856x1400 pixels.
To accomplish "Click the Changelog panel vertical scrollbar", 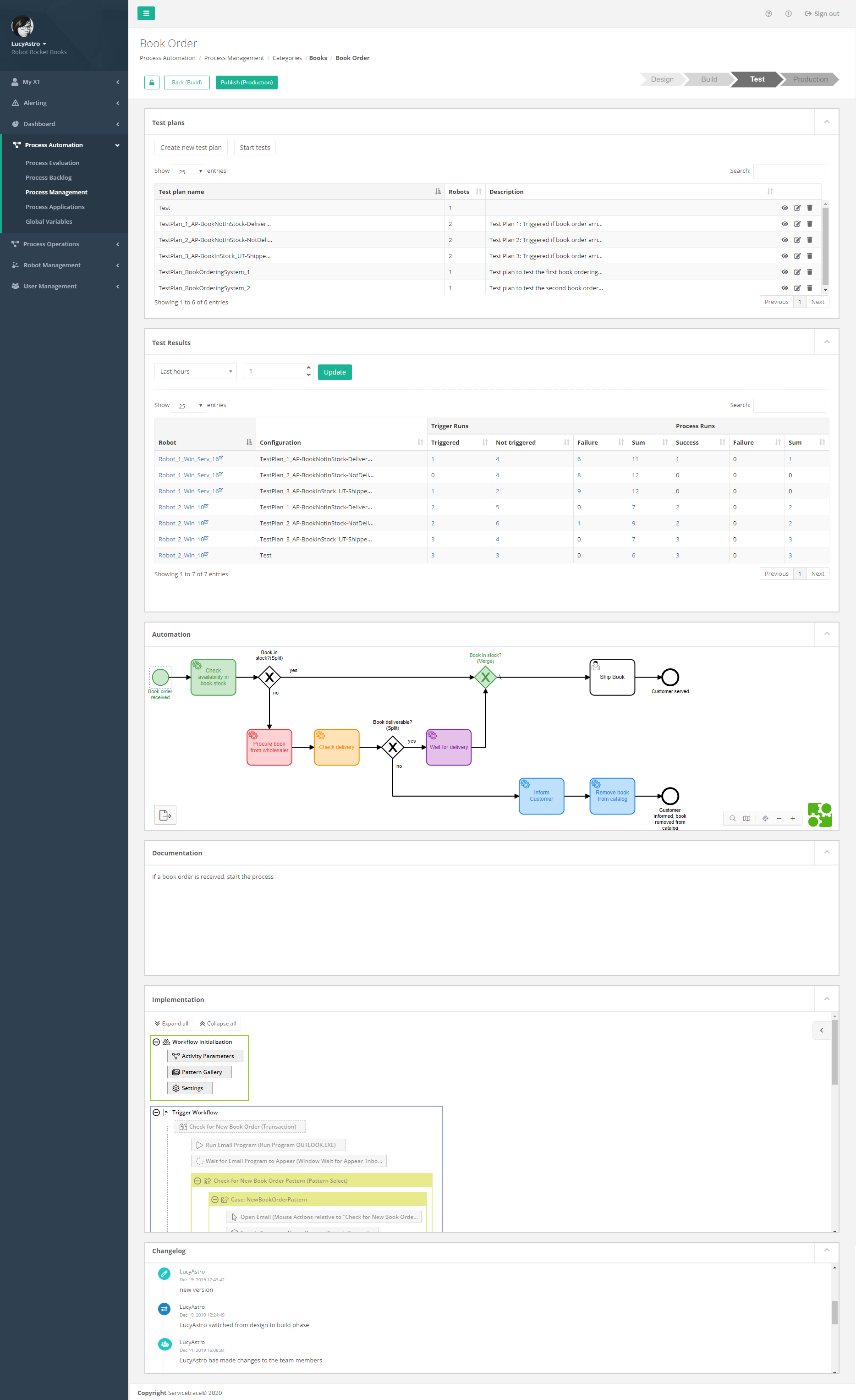I will click(834, 1312).
